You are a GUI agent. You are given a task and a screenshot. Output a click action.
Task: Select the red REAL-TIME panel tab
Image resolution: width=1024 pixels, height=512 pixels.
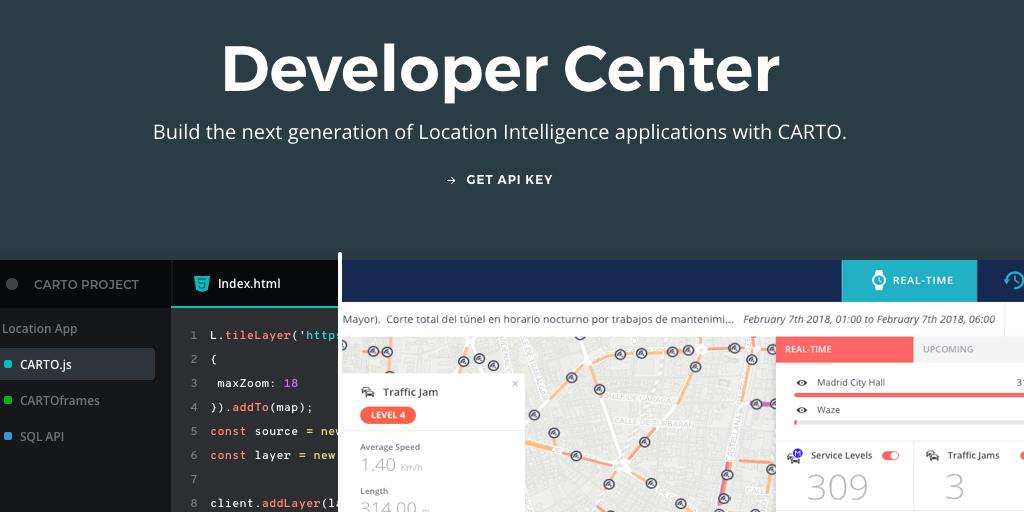844,349
